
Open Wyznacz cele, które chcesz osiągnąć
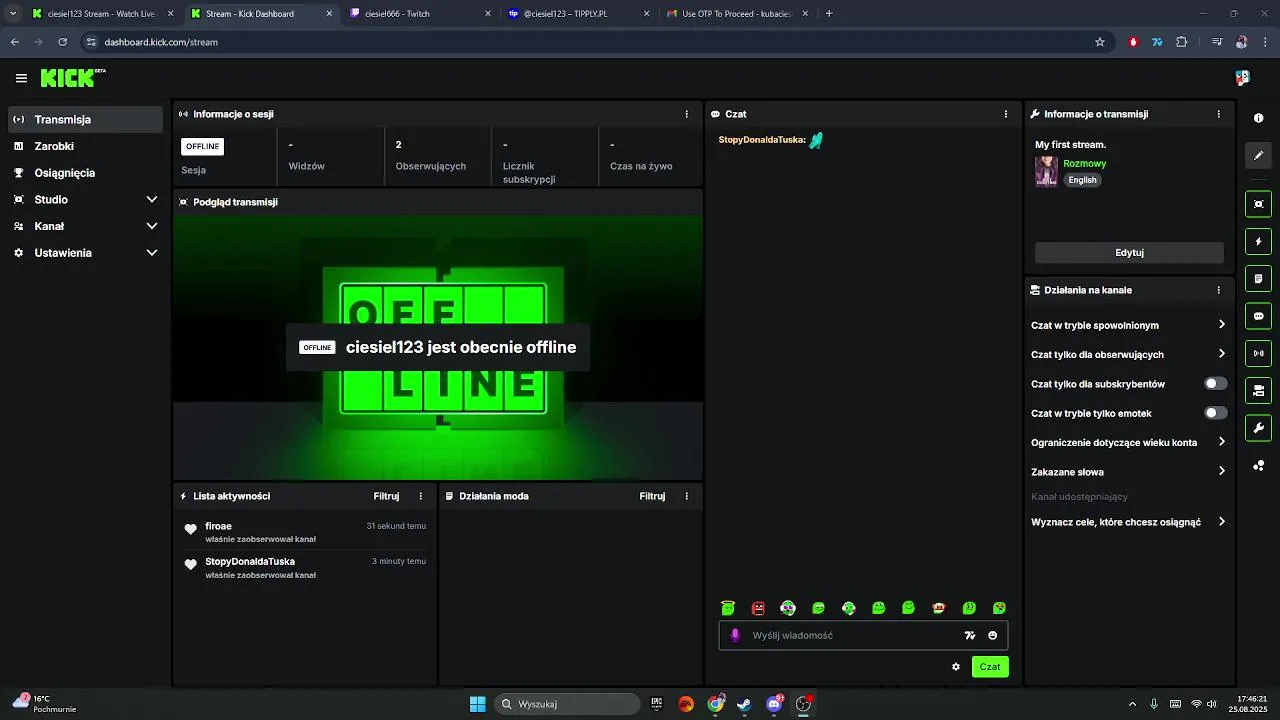[1129, 522]
